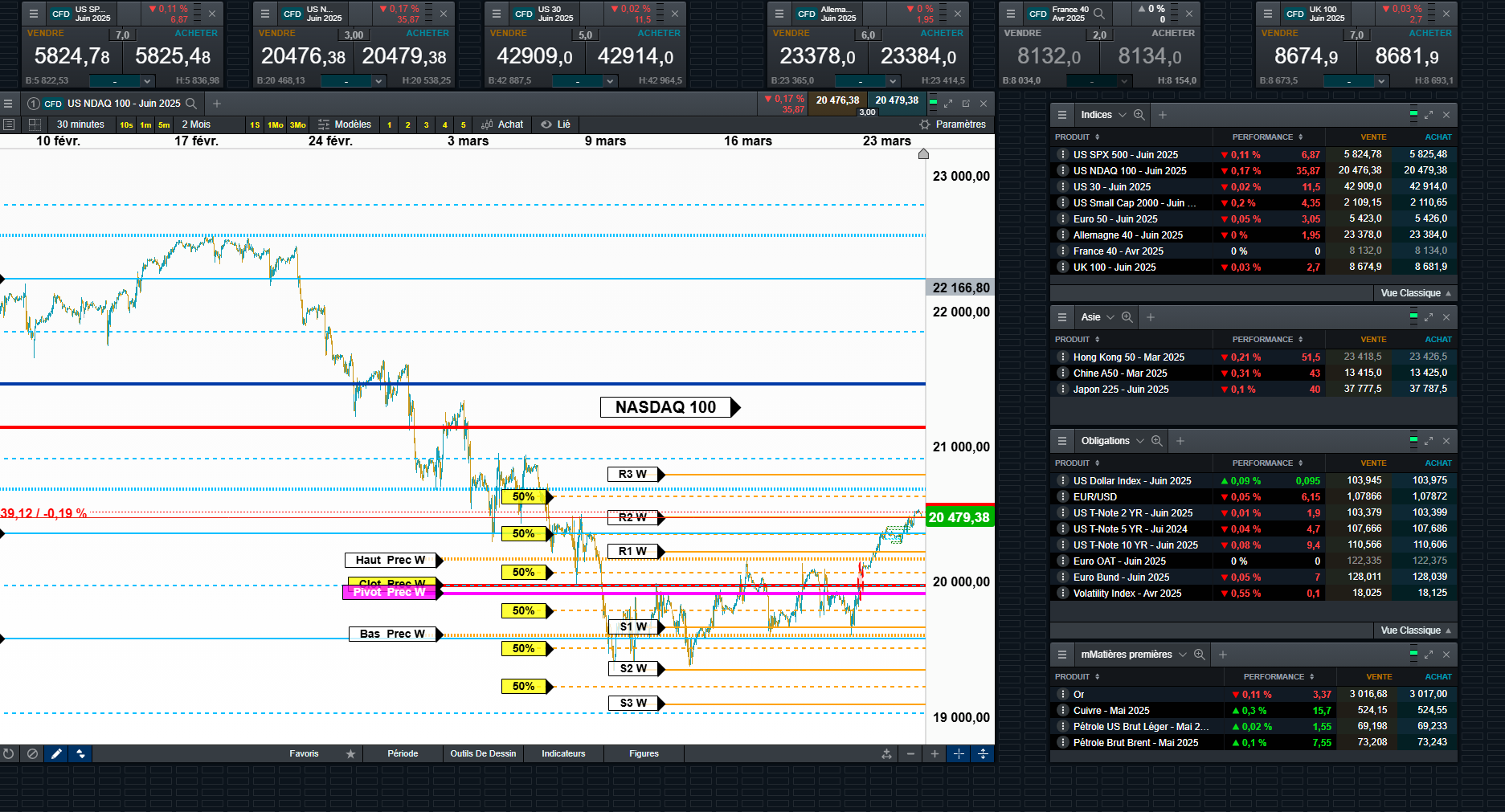
Task: Sort Indices panel by PERFORMANCE column
Action: [1267, 137]
